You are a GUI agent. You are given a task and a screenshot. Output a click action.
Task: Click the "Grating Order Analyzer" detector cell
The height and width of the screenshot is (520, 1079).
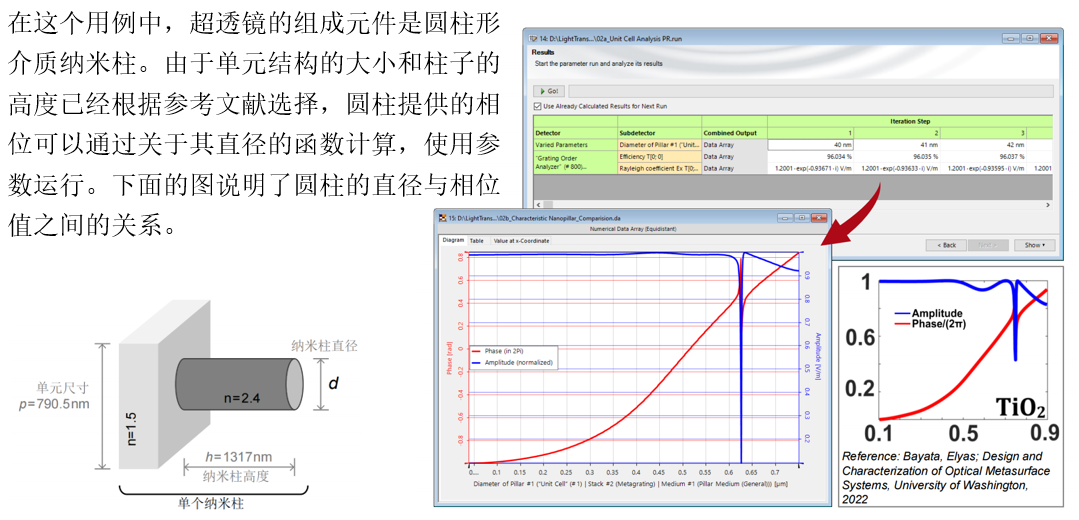(x=575, y=162)
